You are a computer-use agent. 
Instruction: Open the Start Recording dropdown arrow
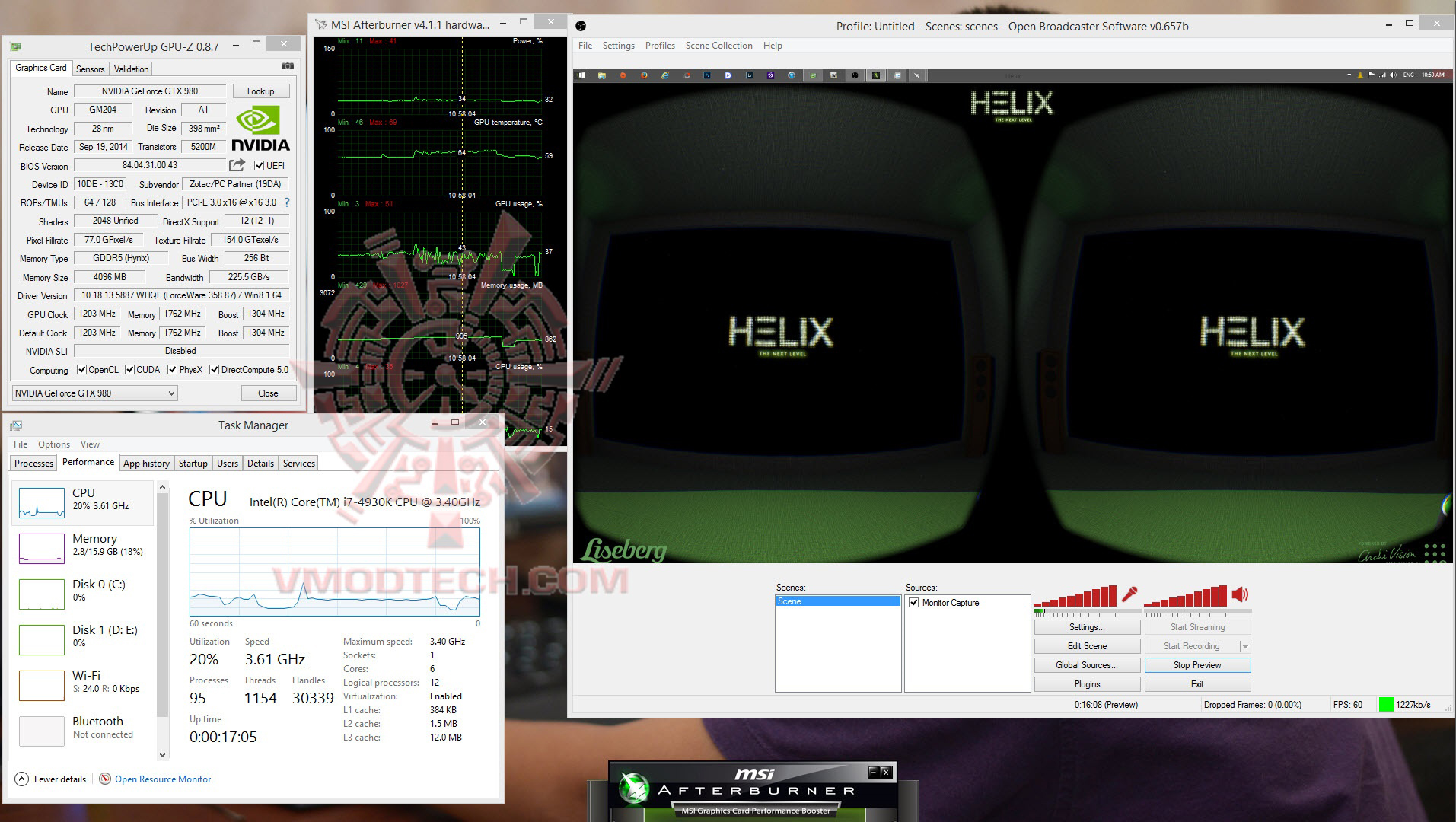1245,646
